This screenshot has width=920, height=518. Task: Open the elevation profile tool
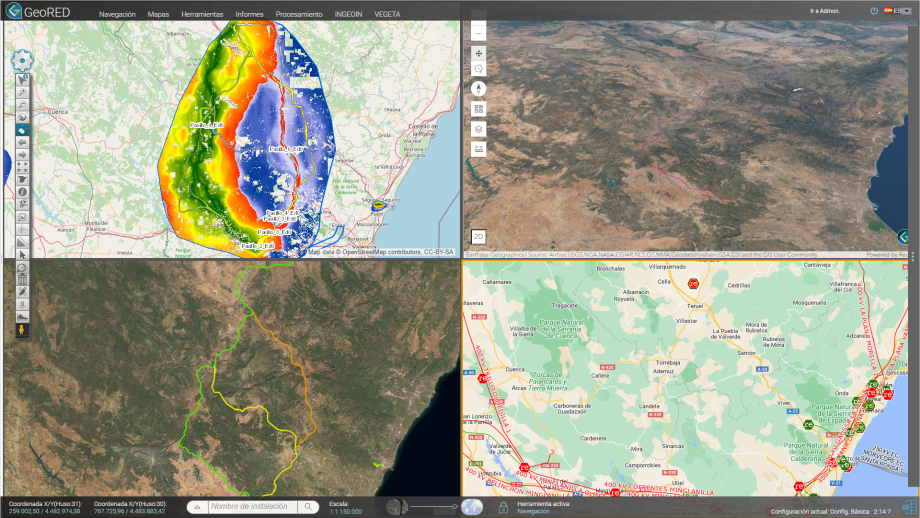[x=22, y=317]
